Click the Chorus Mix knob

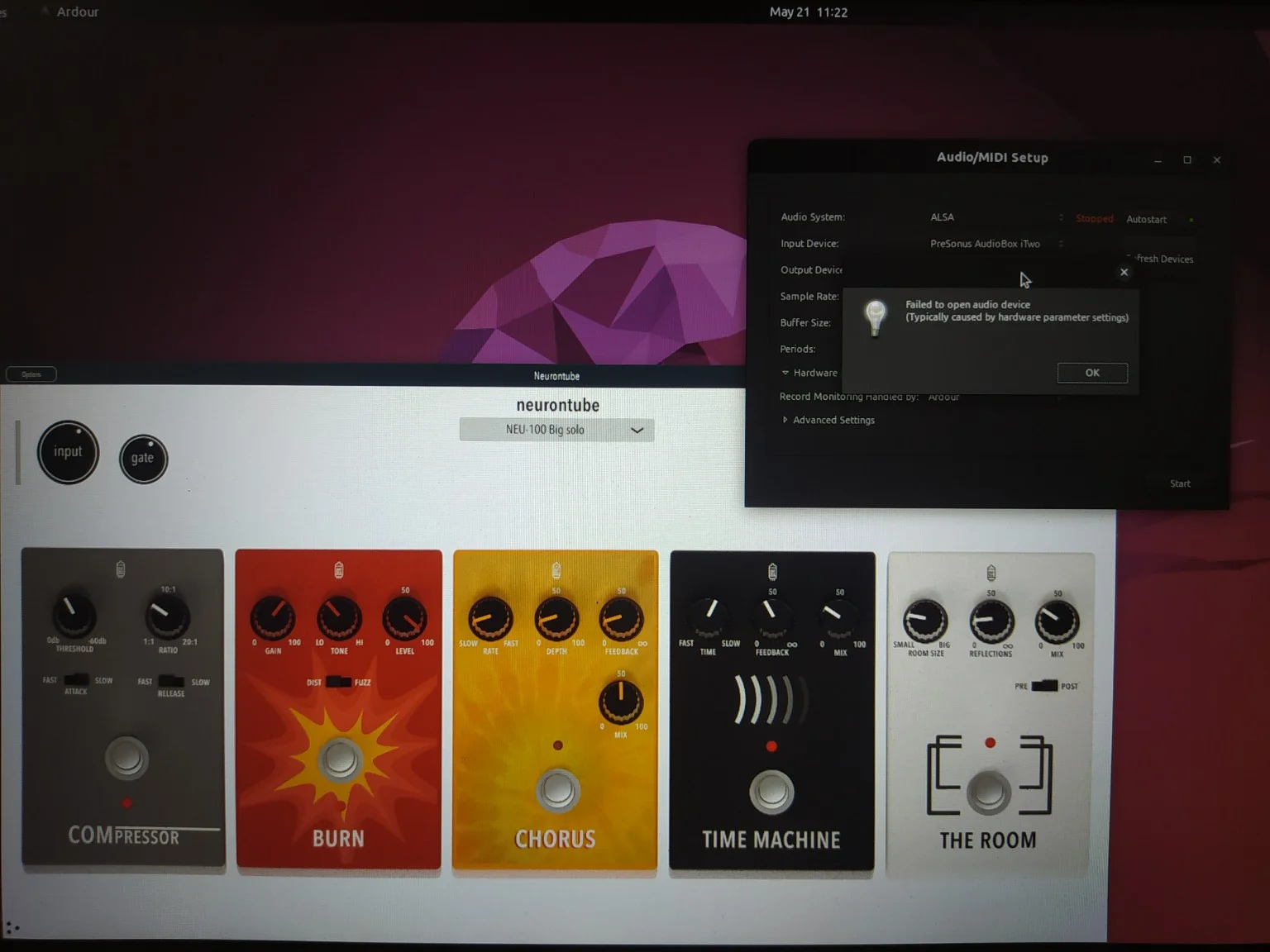(x=620, y=702)
